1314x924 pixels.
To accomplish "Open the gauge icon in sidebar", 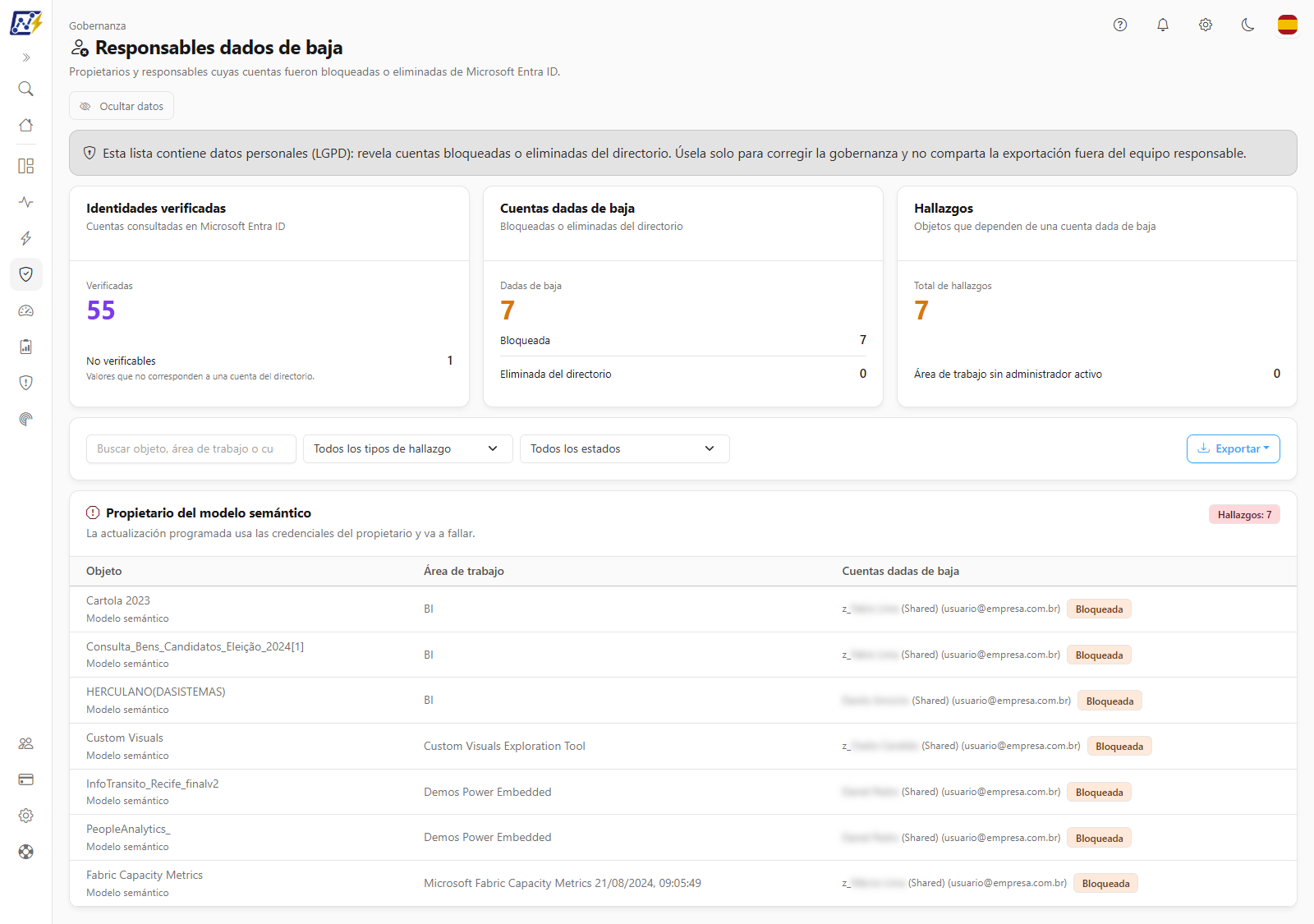I will 26,310.
